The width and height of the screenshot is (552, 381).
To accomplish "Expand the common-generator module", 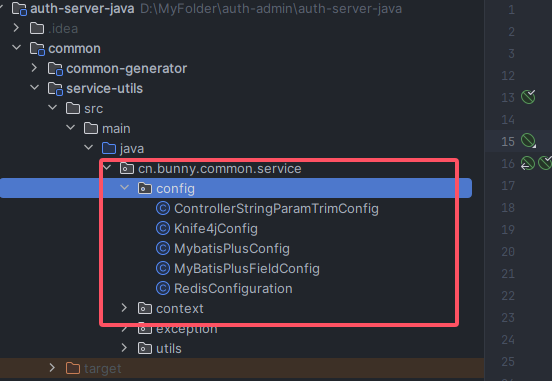I will (34, 68).
